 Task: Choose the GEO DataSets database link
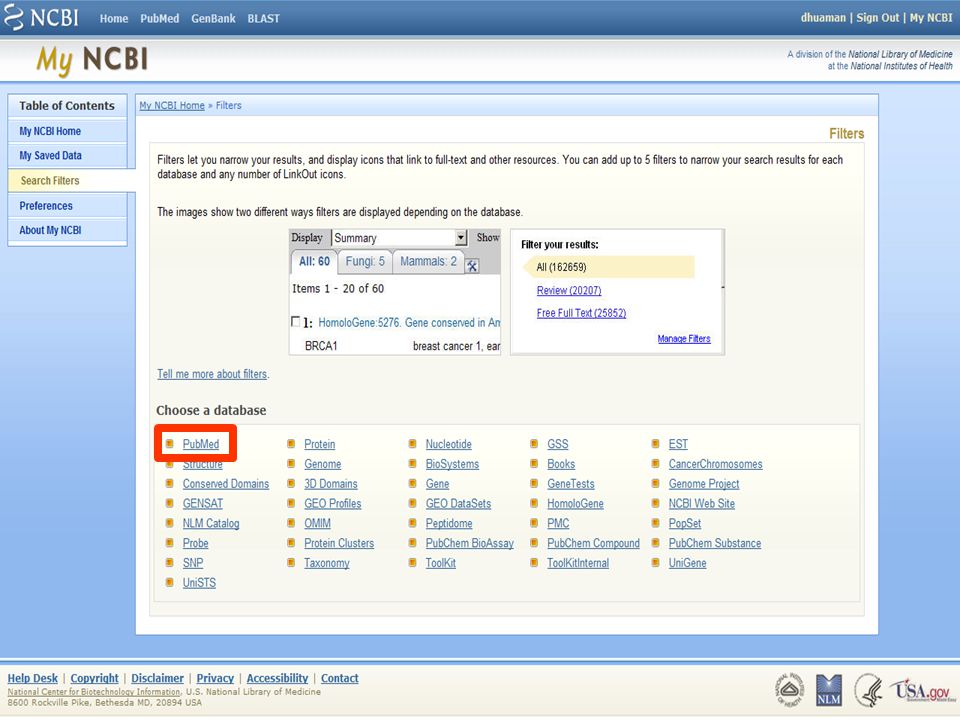coord(459,503)
